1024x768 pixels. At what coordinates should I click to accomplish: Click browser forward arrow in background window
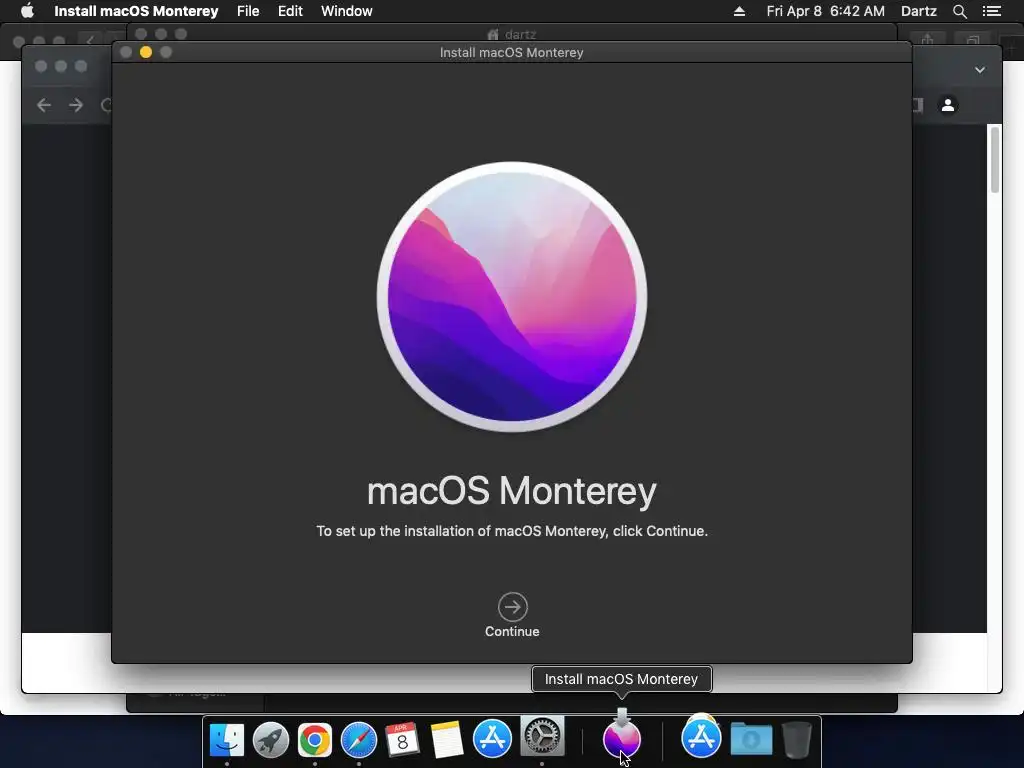(x=76, y=105)
